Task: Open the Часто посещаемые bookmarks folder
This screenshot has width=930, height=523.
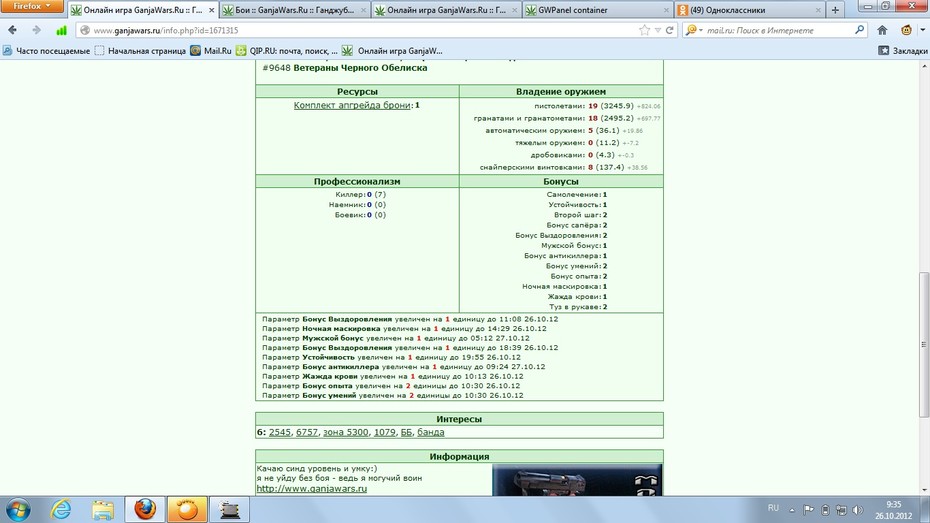Action: coord(46,51)
